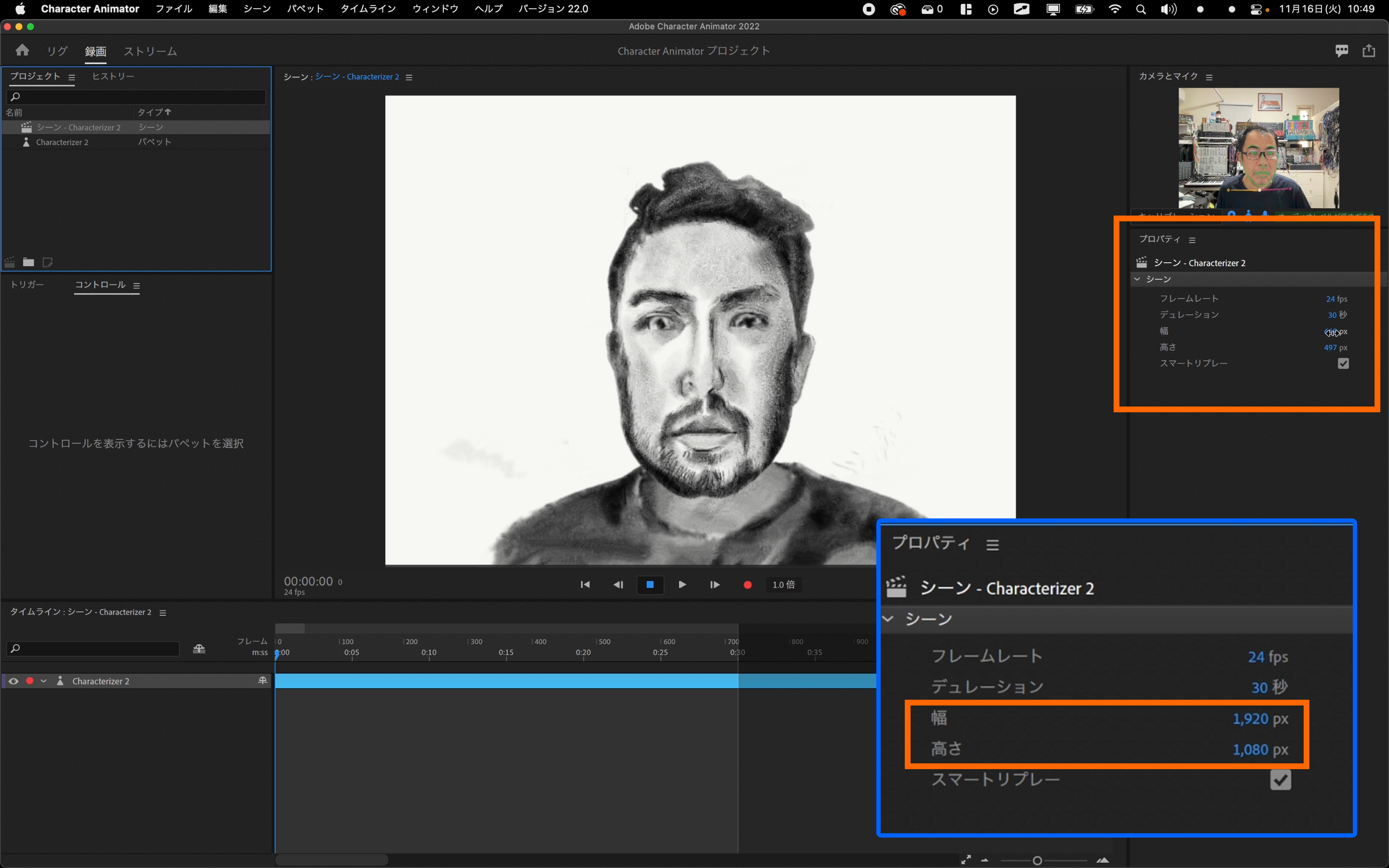Click the share/export icon top right

coord(1369,51)
